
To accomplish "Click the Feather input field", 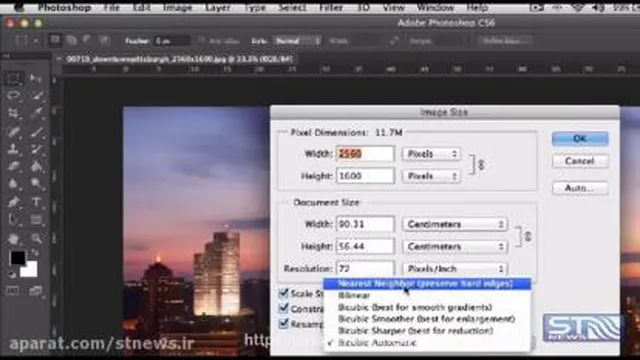I will point(171,41).
